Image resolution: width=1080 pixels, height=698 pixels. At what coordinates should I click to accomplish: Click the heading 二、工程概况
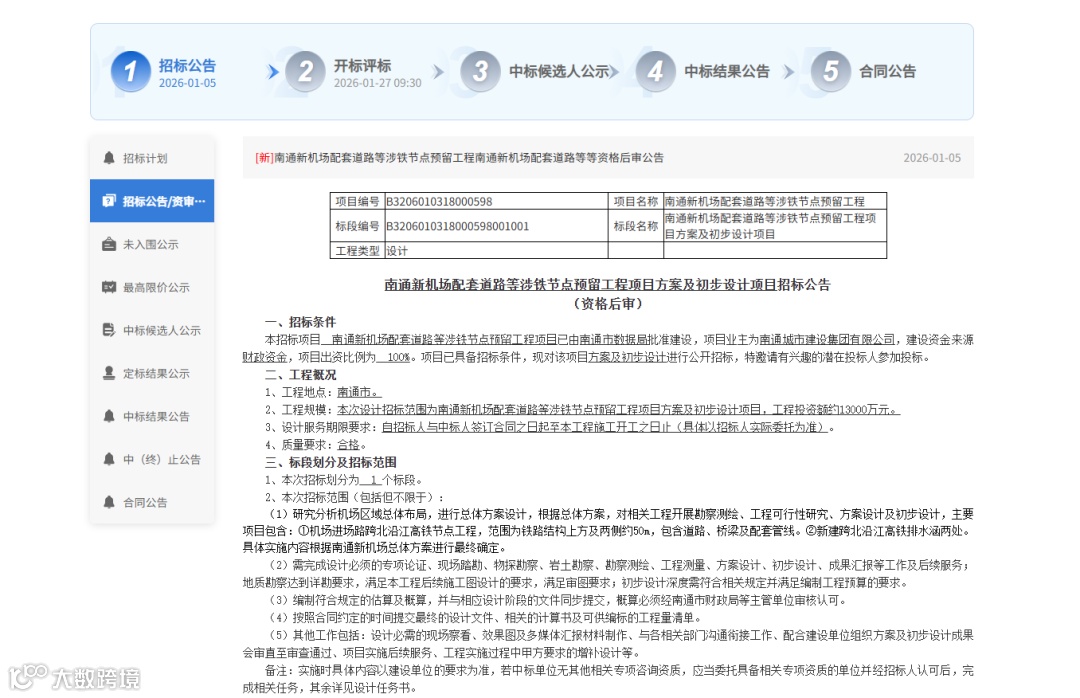[x=300, y=374]
